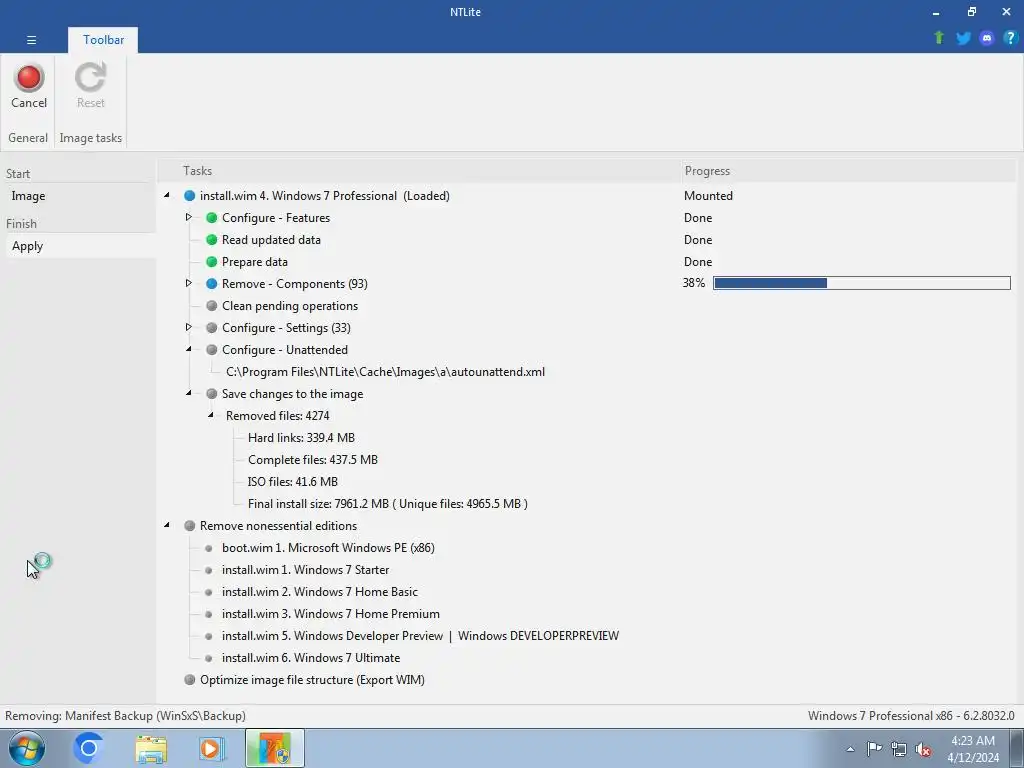The height and width of the screenshot is (768, 1024).
Task: Click gray dot next to Remove nonessential editions
Action: 189,526
